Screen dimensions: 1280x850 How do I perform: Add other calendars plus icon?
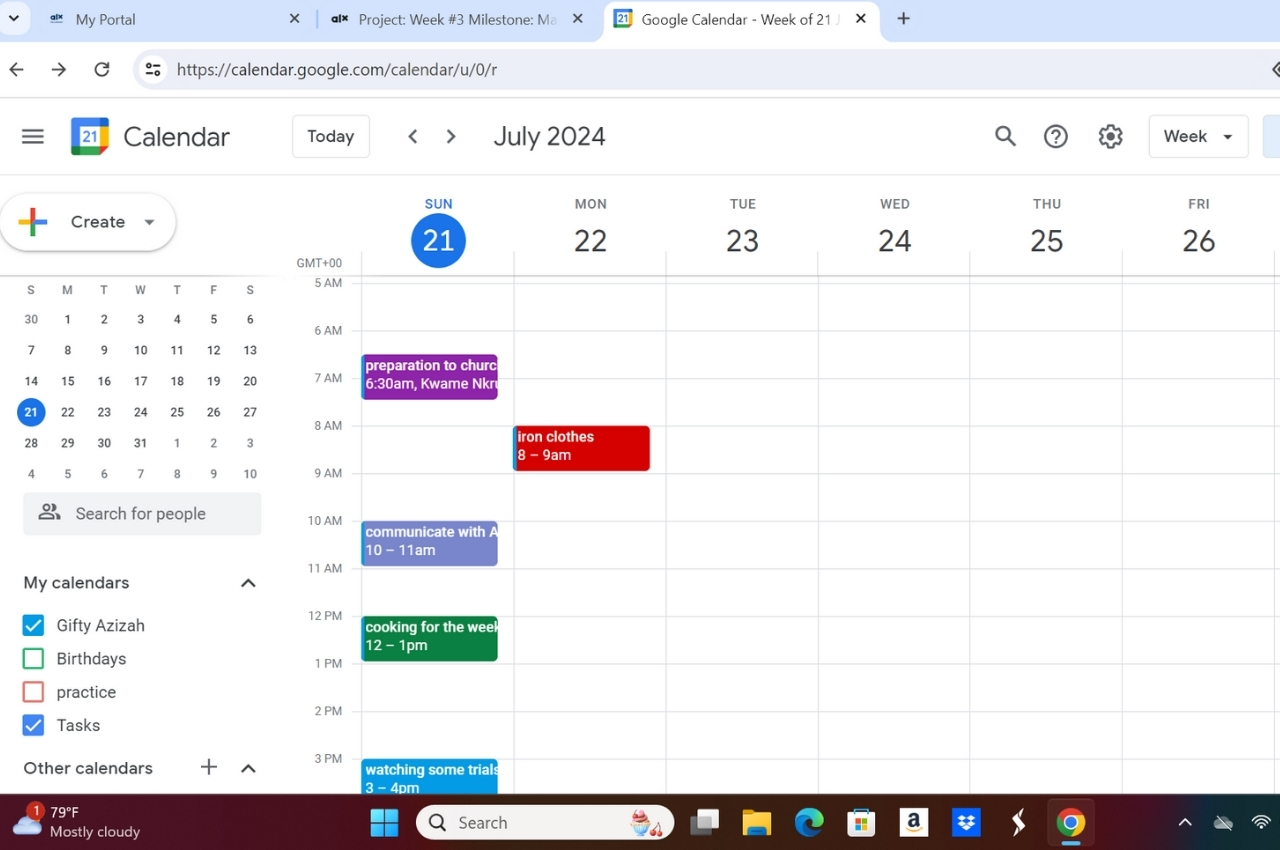tap(208, 767)
